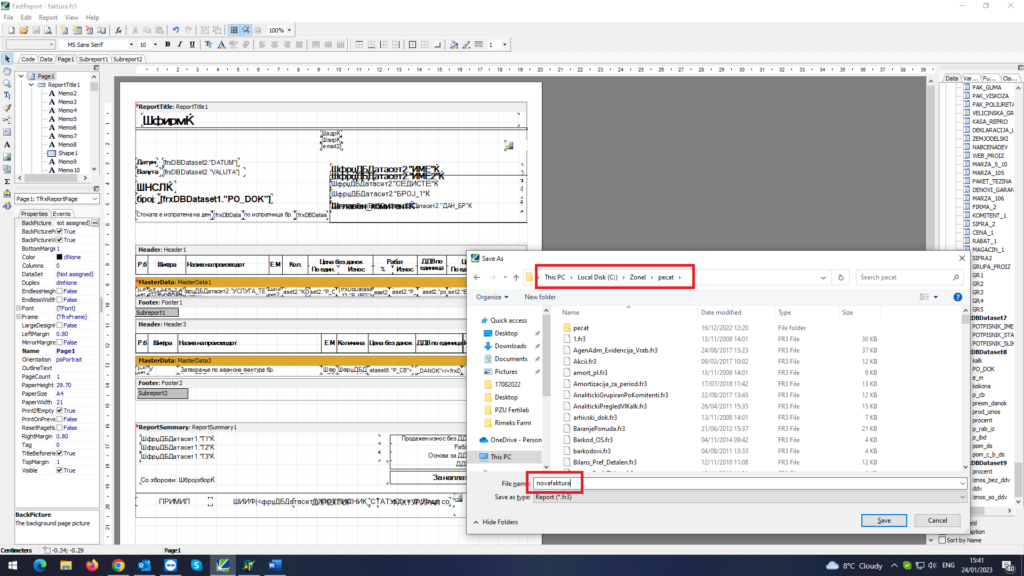Click the File name input field
The height and width of the screenshot is (576, 1024).
pos(749,483)
